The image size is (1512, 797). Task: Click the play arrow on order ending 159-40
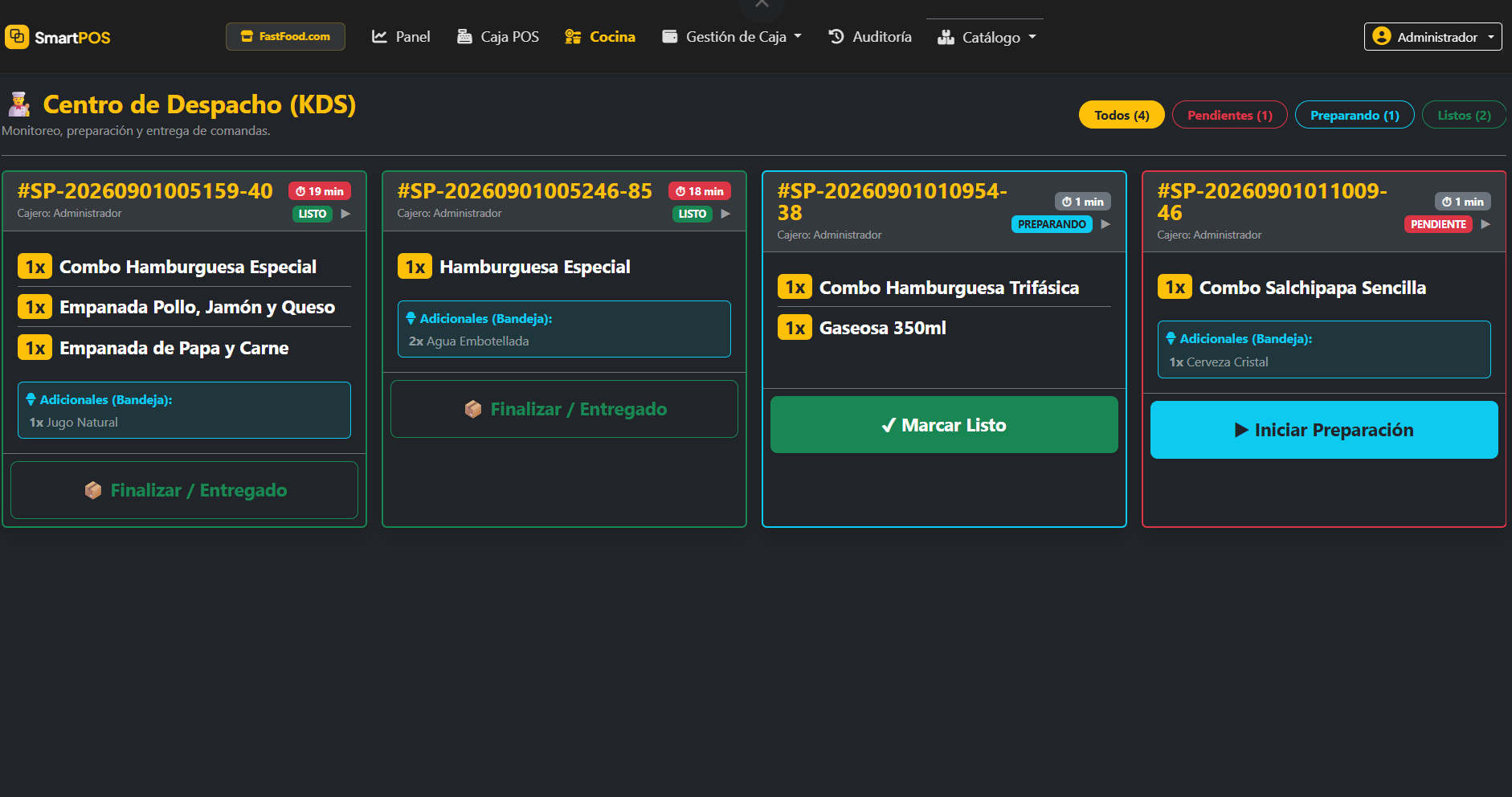[345, 214]
